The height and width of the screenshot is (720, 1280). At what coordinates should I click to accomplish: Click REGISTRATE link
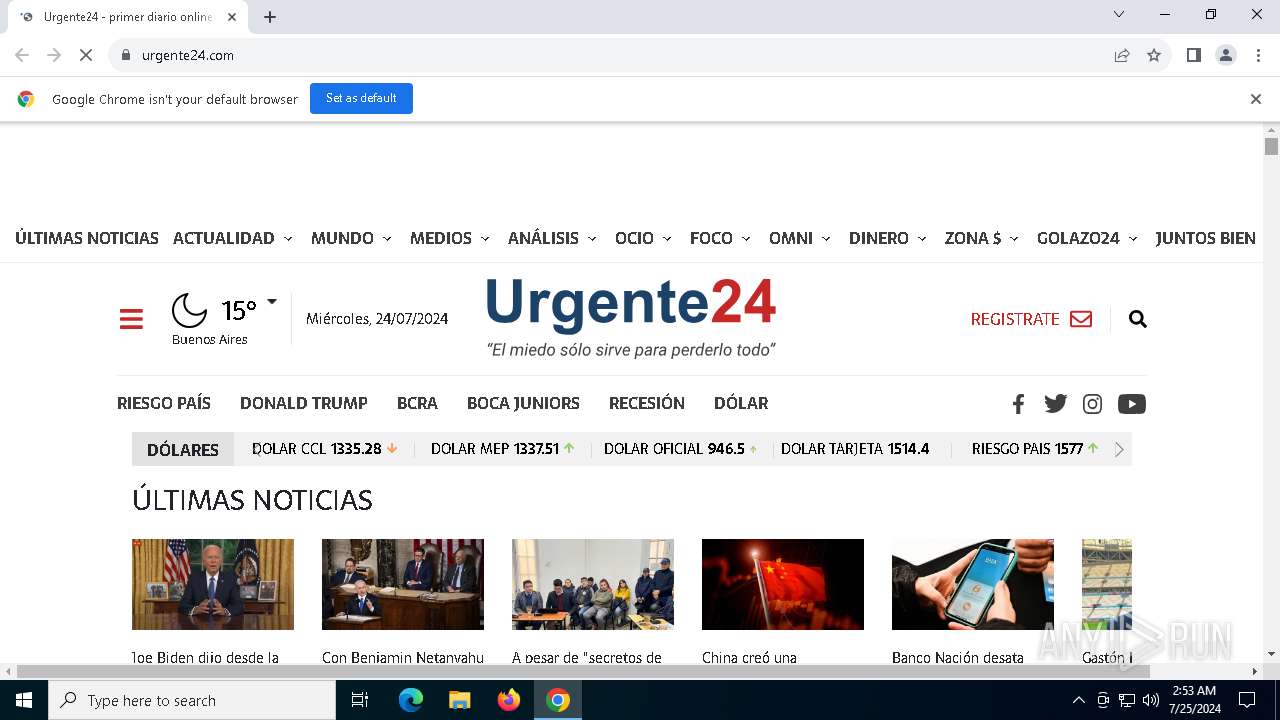[1015, 319]
